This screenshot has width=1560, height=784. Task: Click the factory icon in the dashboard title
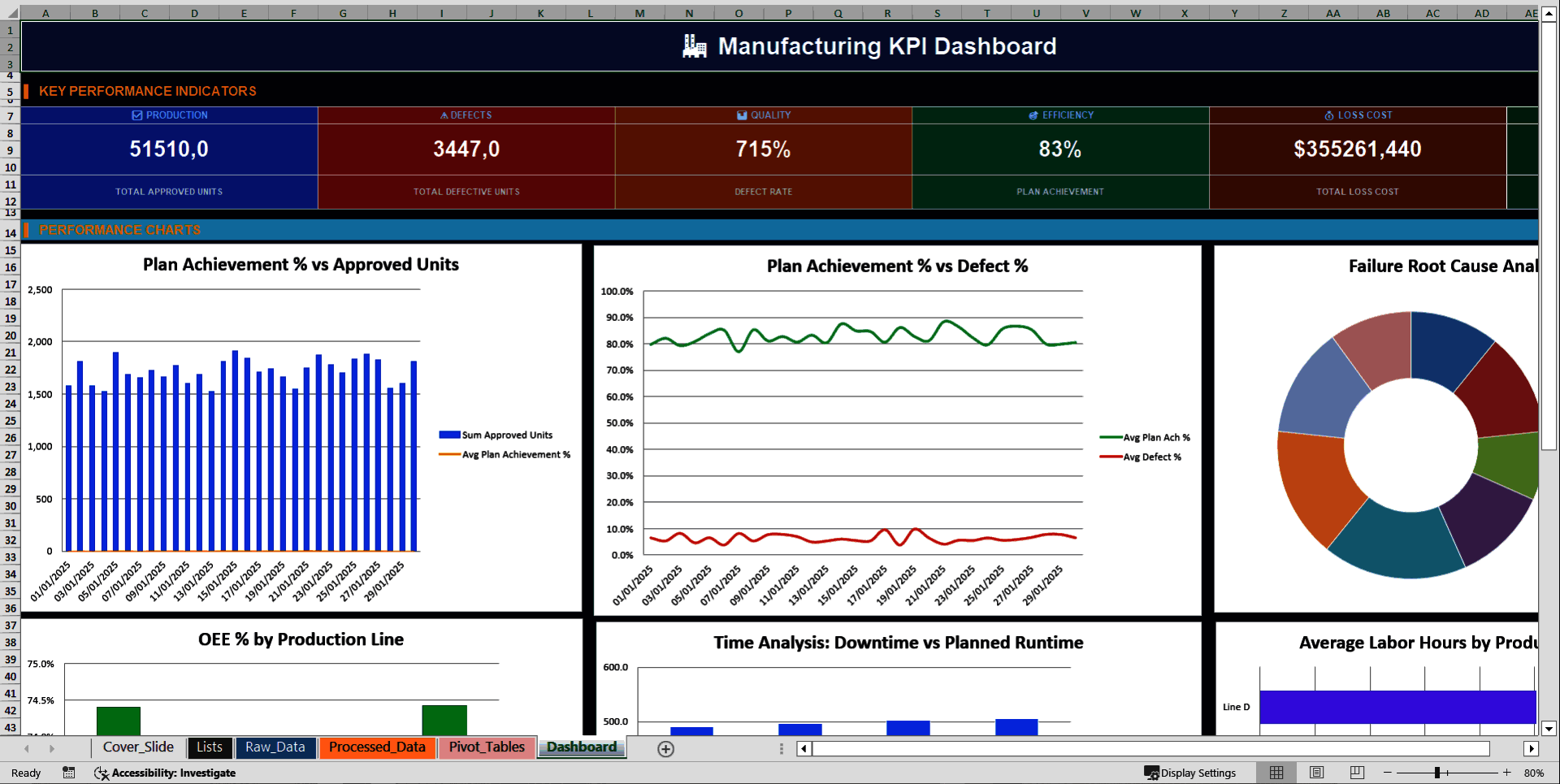(x=693, y=46)
